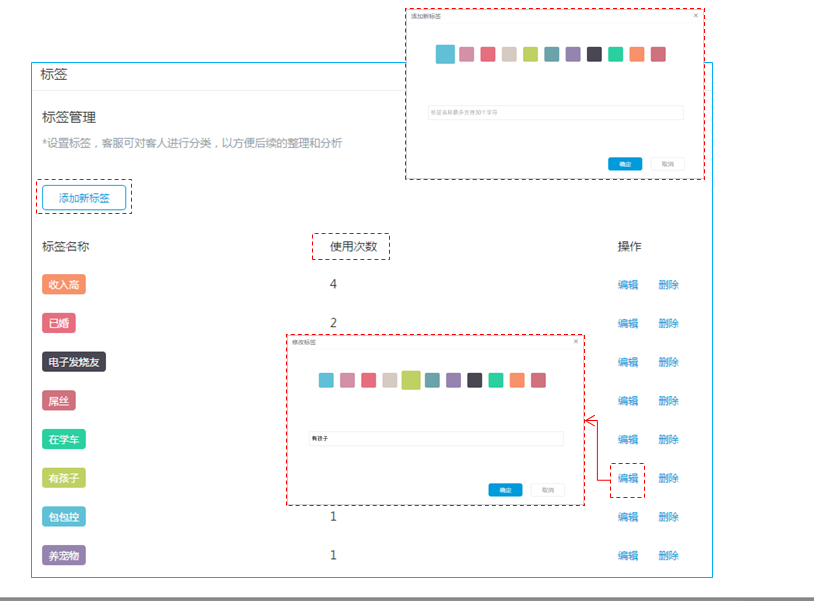This screenshot has height=601, width=814.
Task: Pick the mint green swatch in 修改标签 dialog
Action: 496,380
